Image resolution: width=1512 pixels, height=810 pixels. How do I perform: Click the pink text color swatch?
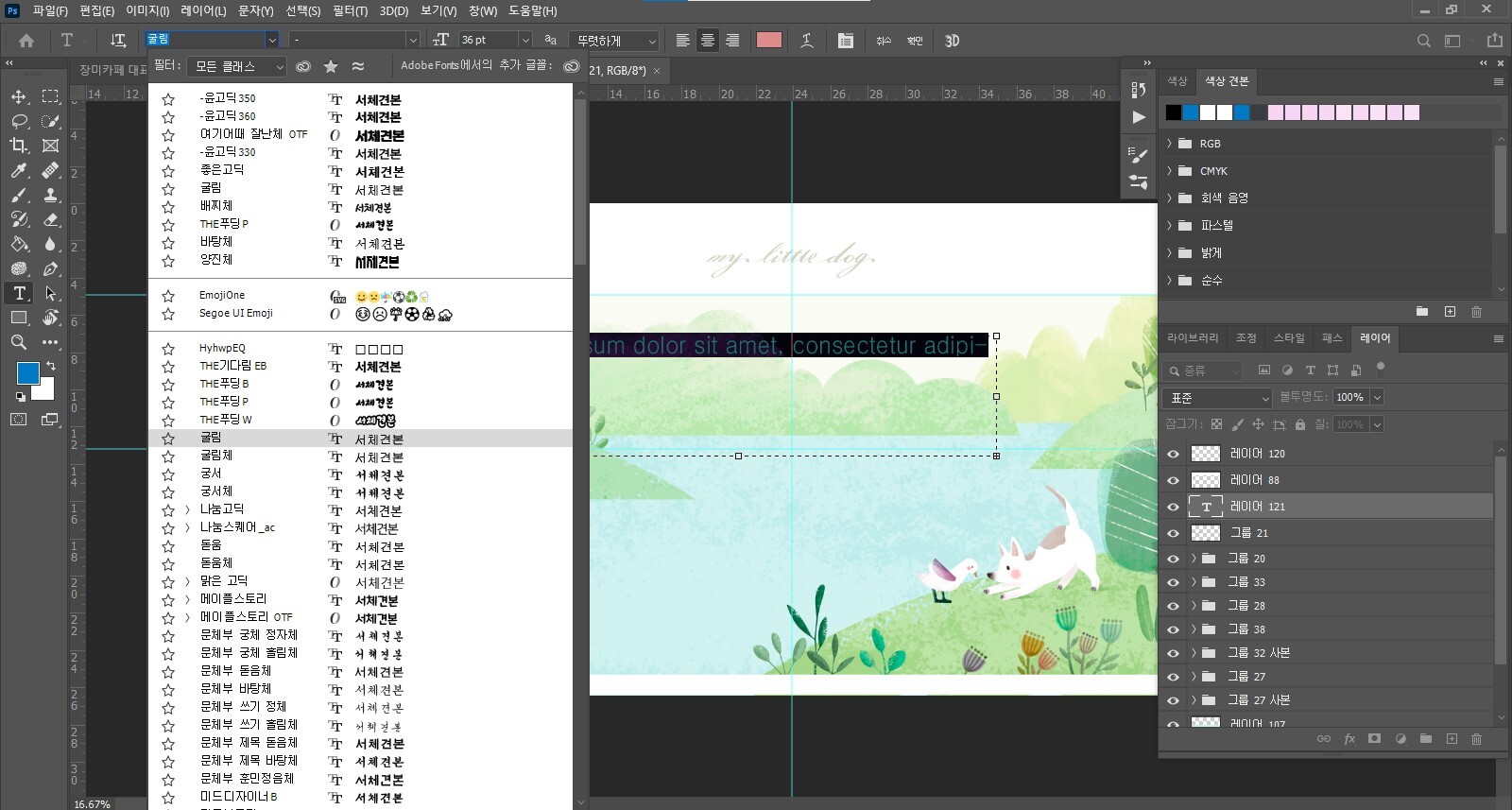pos(768,41)
